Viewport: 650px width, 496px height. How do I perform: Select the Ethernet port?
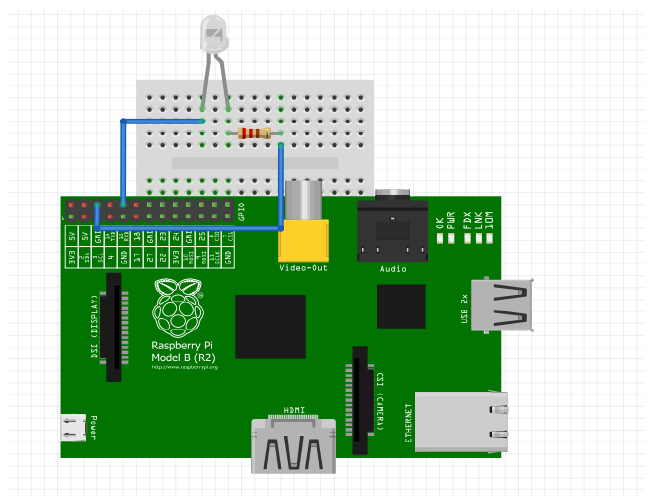coord(461,421)
